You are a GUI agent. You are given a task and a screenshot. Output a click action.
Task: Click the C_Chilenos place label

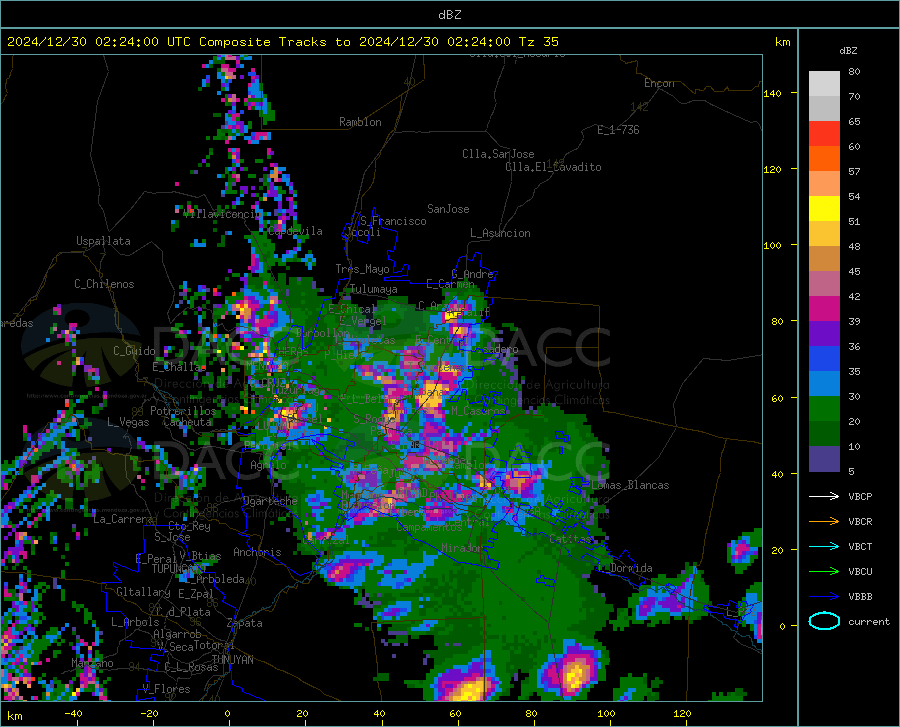coord(104,284)
